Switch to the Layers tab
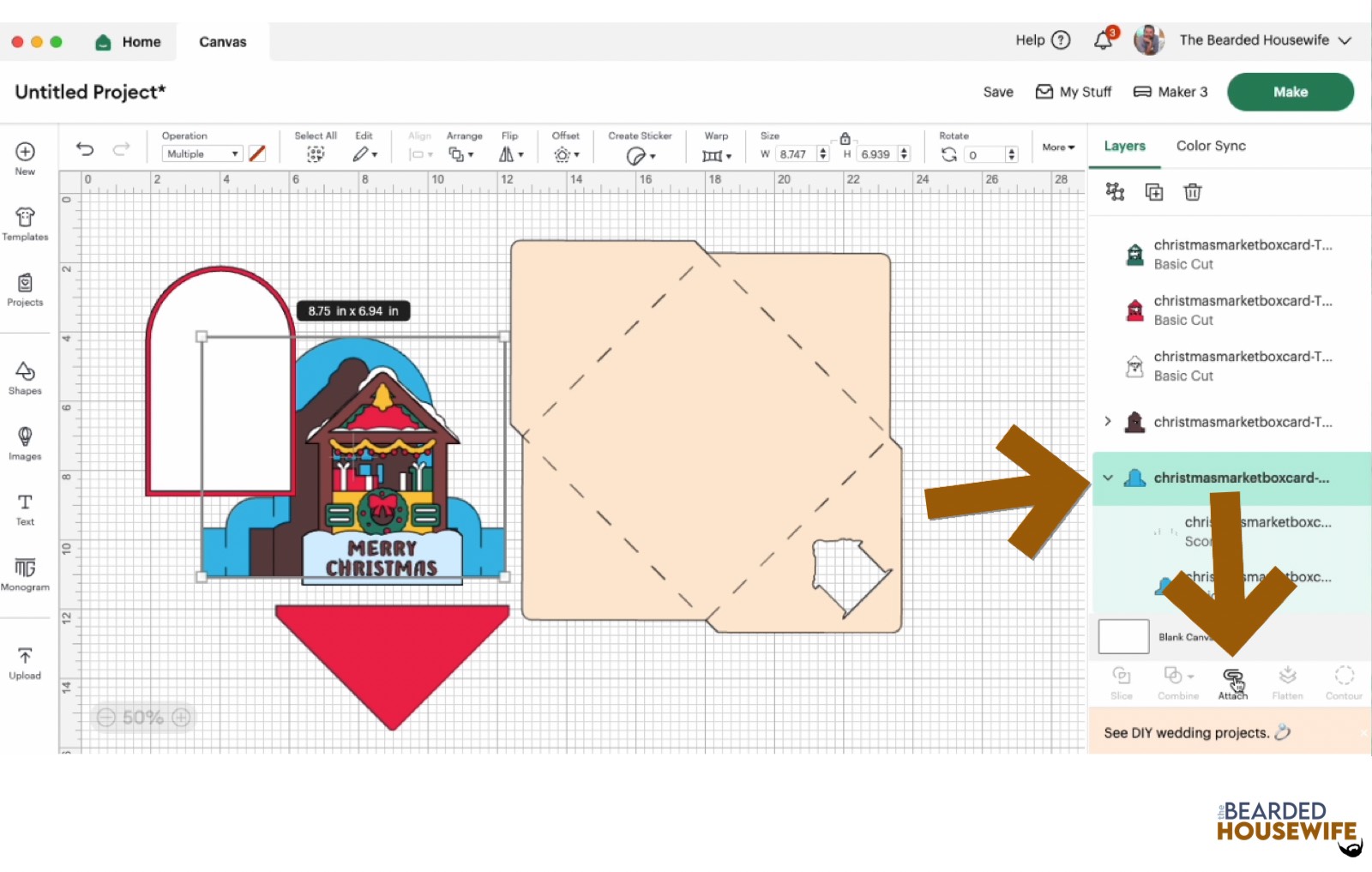The height and width of the screenshot is (872, 1372). 1124,146
